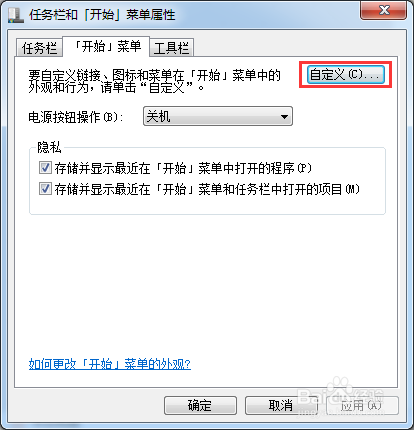This screenshot has height=430, width=414.
Task: Click the 自定义(C)... button
Action: tap(345, 75)
